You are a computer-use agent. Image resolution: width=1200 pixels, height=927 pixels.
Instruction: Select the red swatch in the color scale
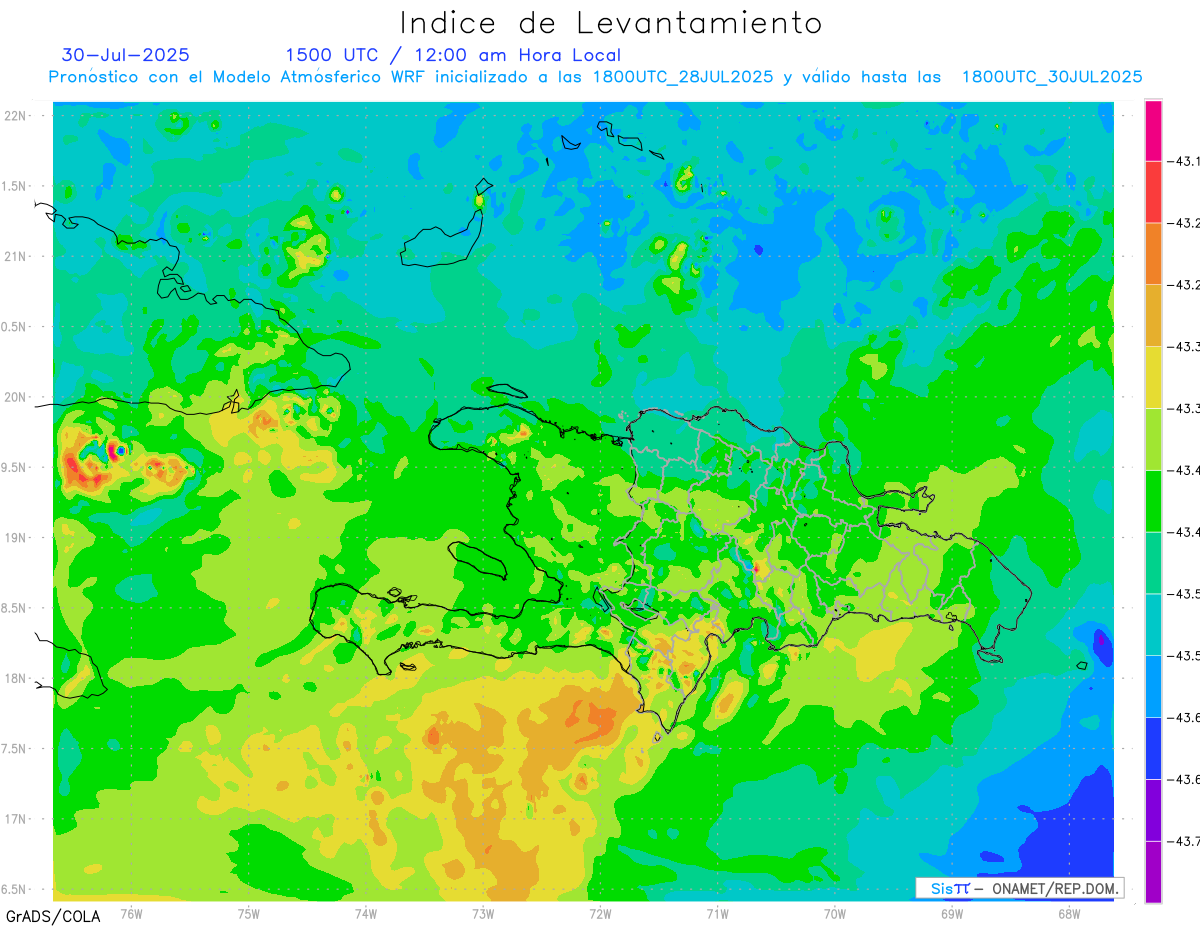(x=1153, y=191)
